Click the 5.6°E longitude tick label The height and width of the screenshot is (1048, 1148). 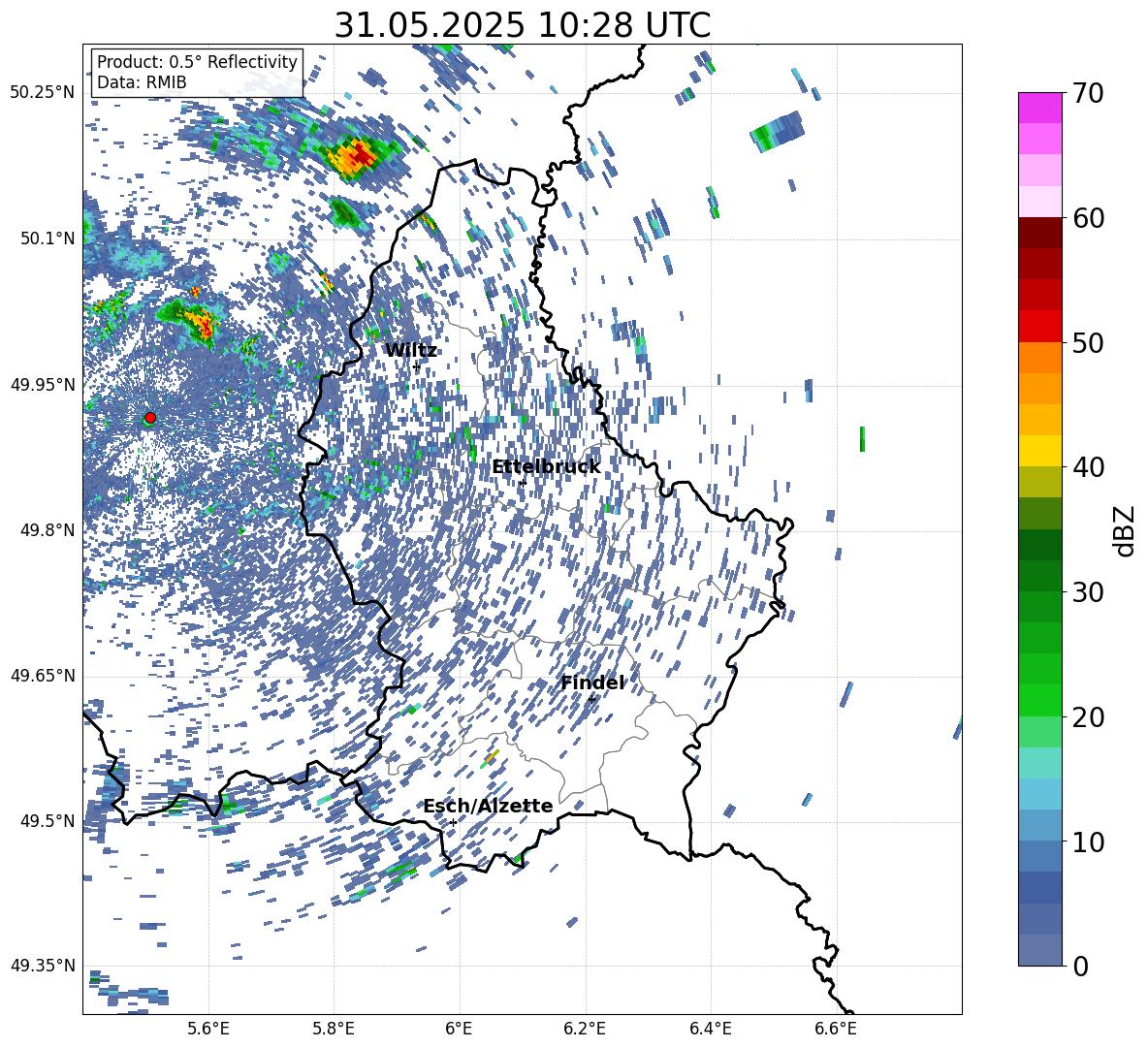pos(208,1029)
